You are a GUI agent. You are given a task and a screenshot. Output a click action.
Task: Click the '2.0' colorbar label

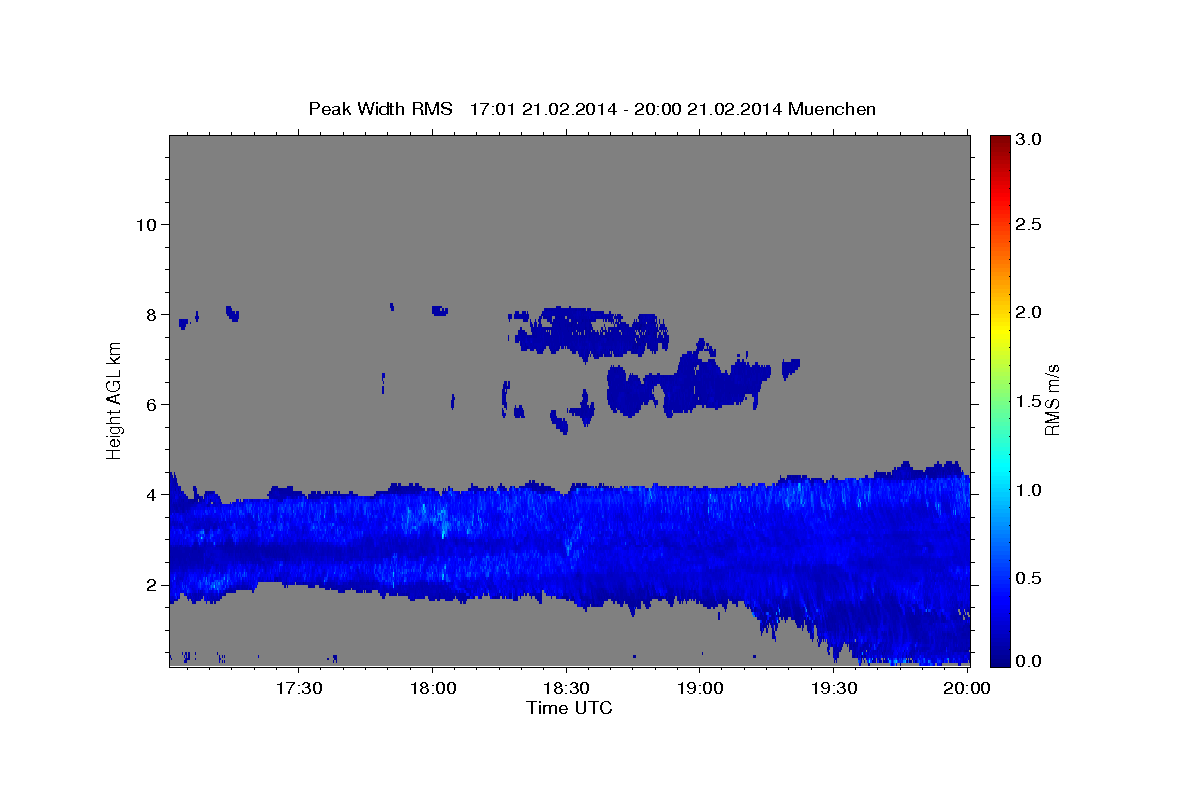pyautogui.click(x=1030, y=313)
